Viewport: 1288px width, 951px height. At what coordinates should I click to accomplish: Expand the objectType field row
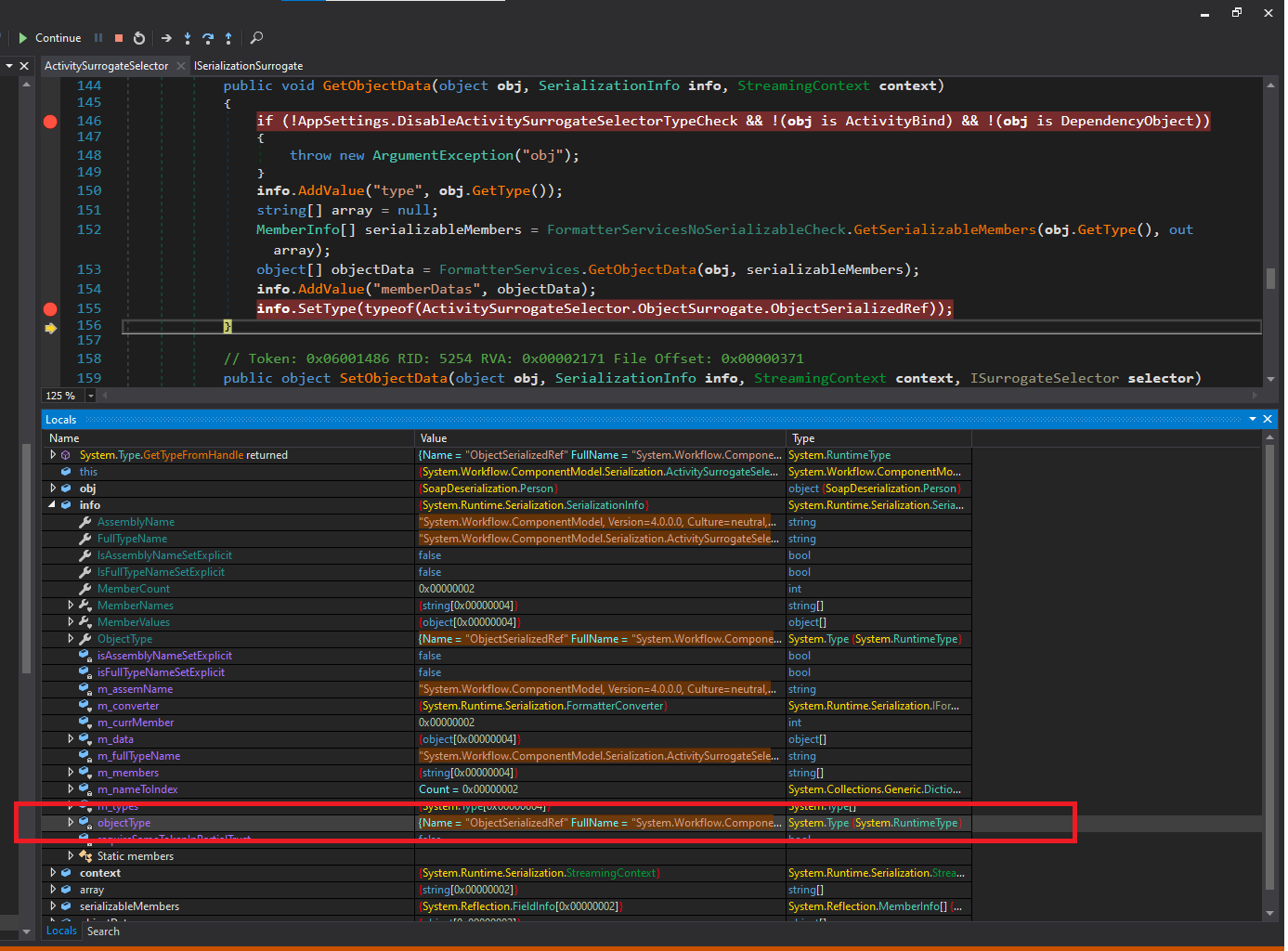[x=71, y=823]
